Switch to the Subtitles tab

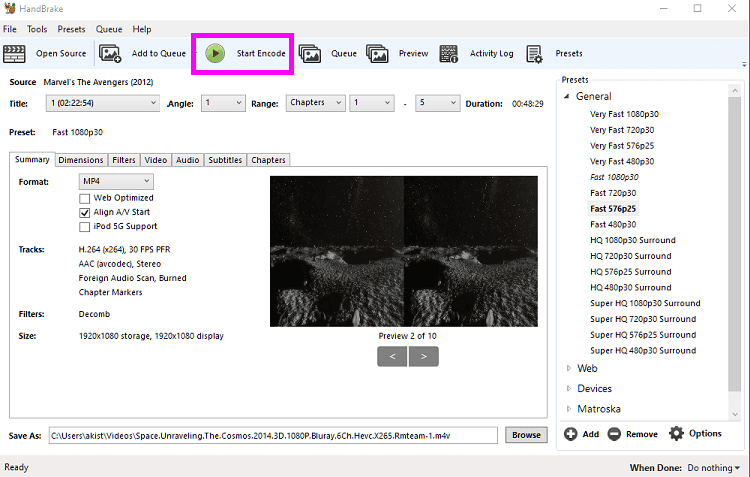coord(225,160)
